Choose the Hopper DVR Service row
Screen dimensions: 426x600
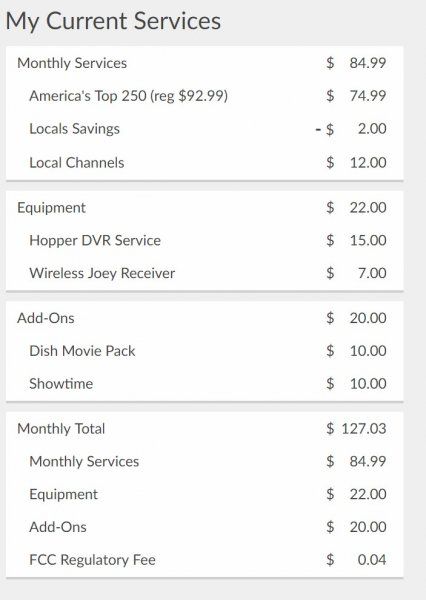tap(204, 240)
